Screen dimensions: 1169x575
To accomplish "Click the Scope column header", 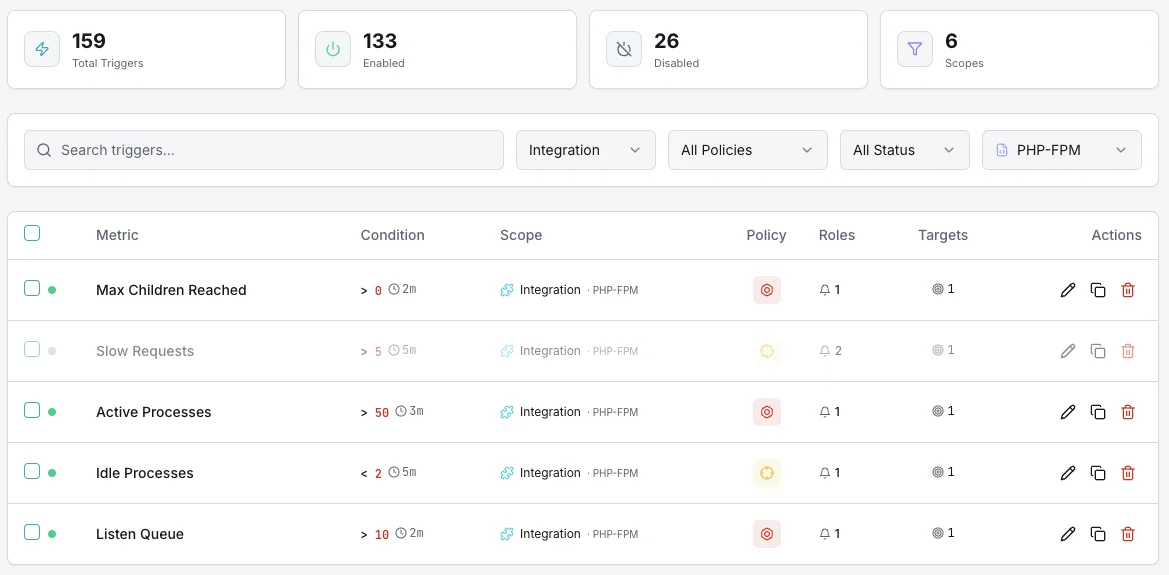I will (x=521, y=235).
